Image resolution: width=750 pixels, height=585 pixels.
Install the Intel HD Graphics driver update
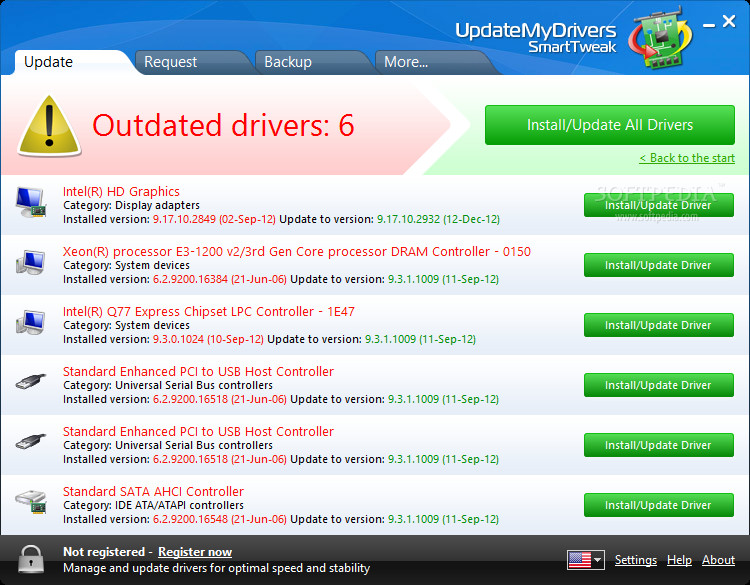click(659, 205)
